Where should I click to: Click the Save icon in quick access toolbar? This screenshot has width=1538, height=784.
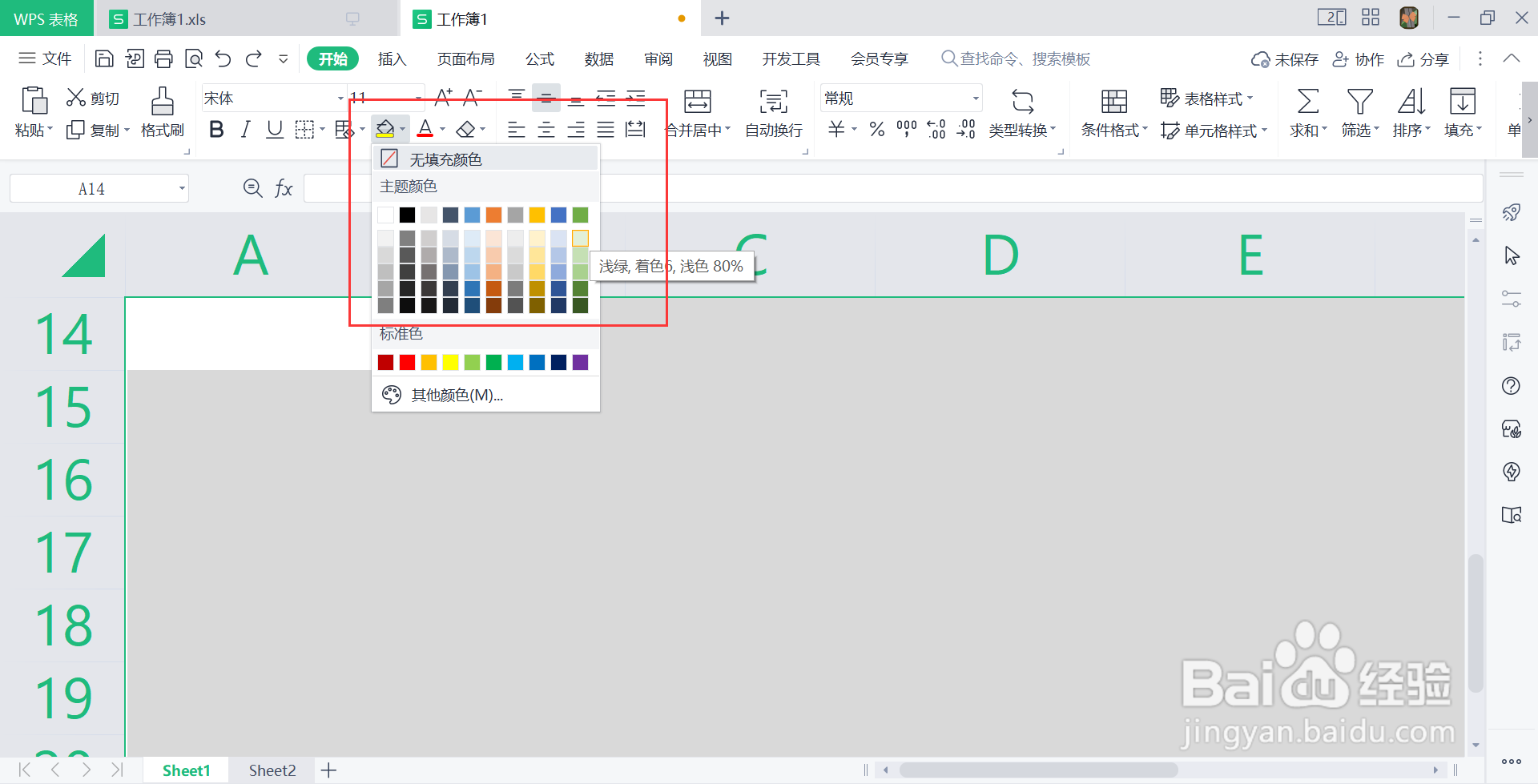pyautogui.click(x=104, y=58)
